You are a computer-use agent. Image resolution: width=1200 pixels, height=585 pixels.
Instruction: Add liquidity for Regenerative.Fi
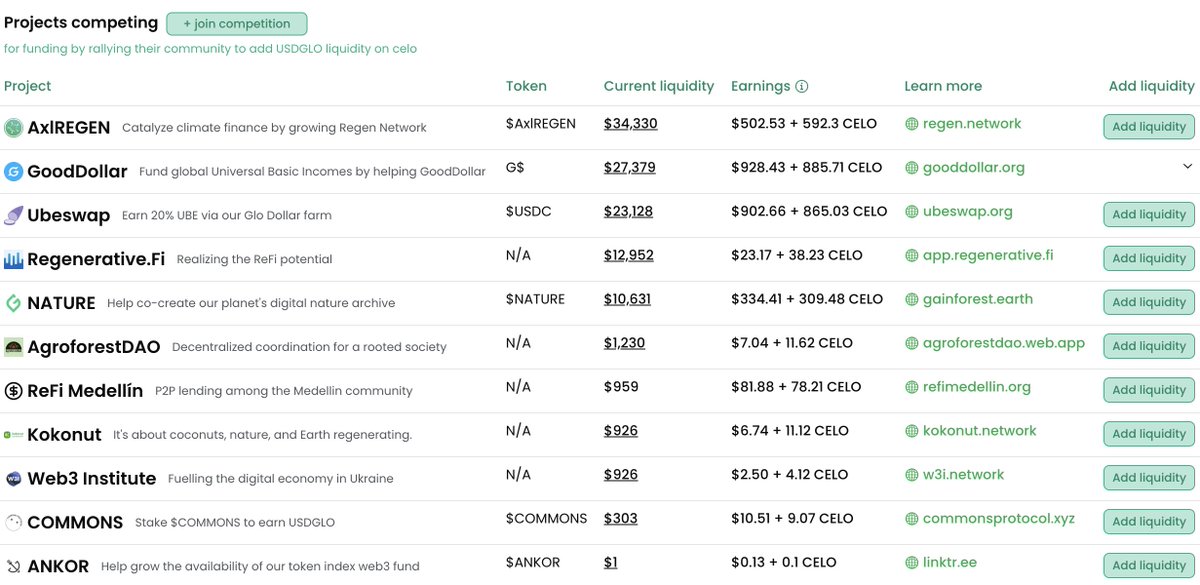pyautogui.click(x=1149, y=258)
